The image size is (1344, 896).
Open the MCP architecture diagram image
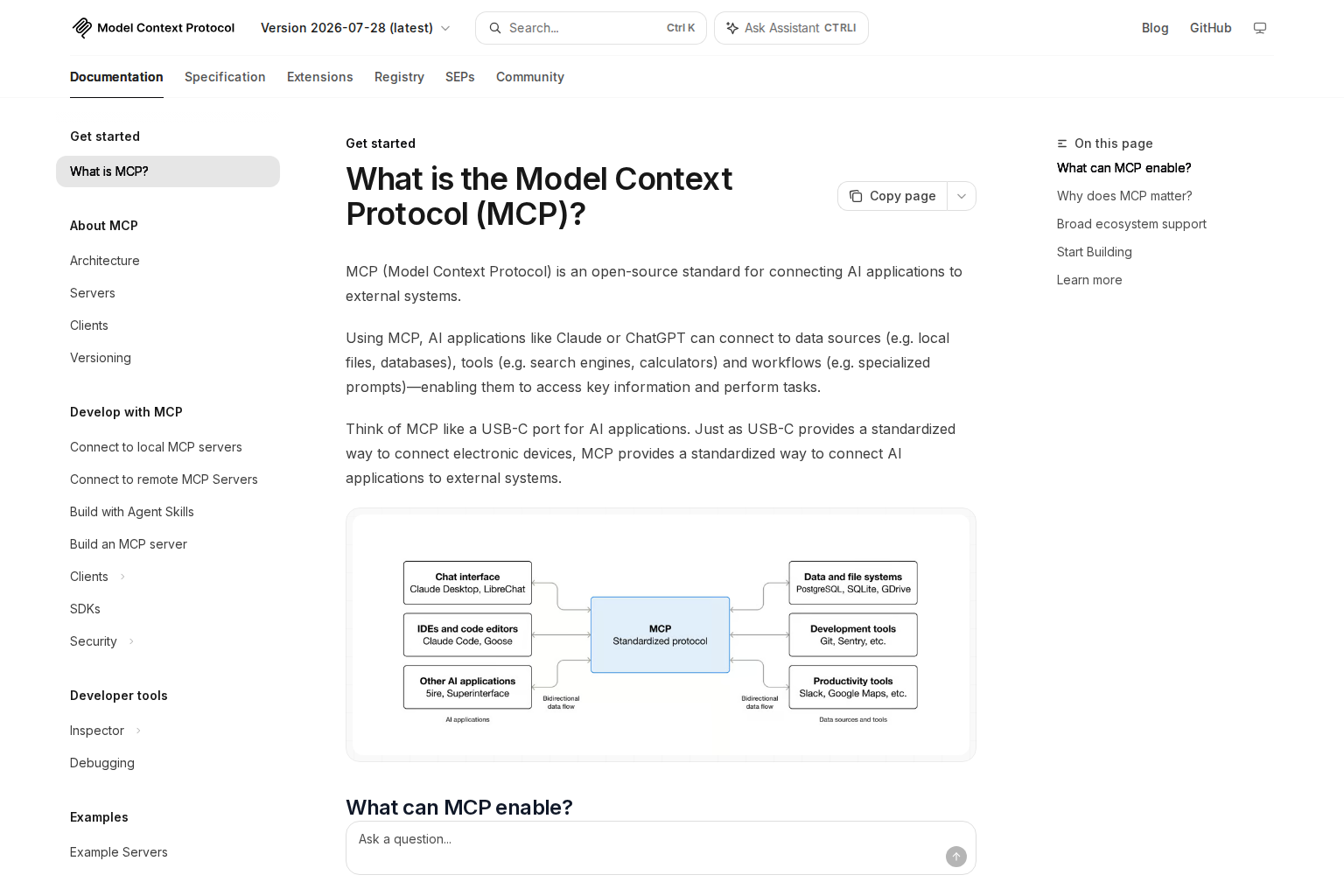pos(661,634)
